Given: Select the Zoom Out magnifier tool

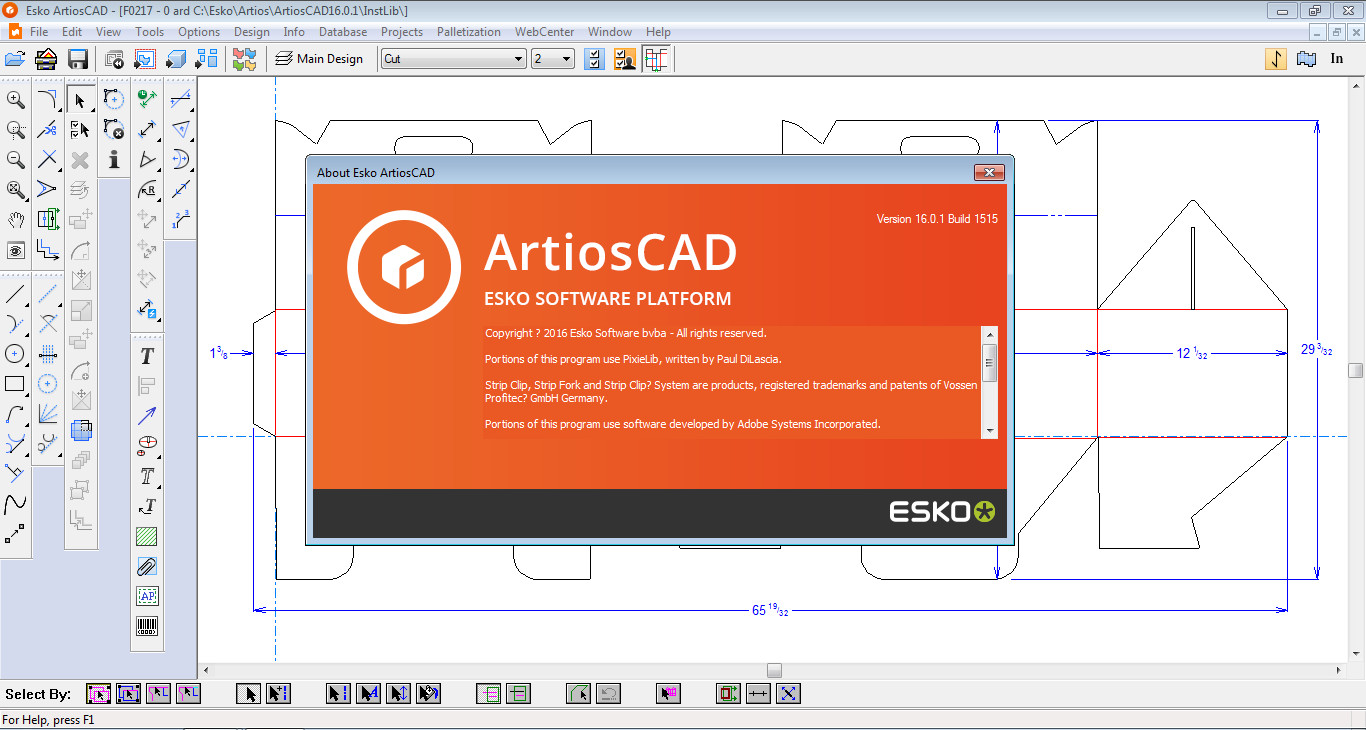Looking at the screenshot, I should click(x=16, y=160).
